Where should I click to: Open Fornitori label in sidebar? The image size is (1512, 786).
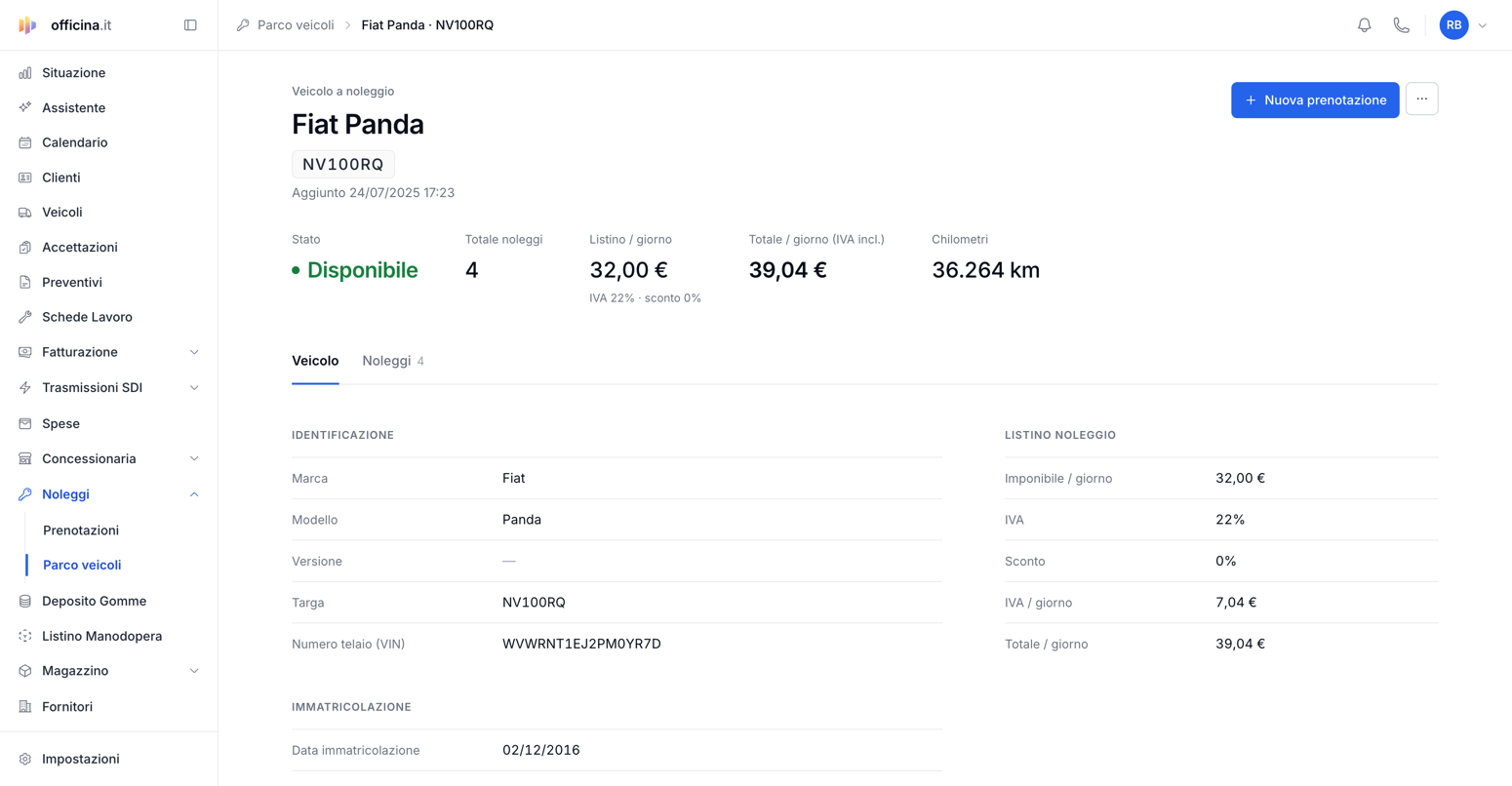67,707
